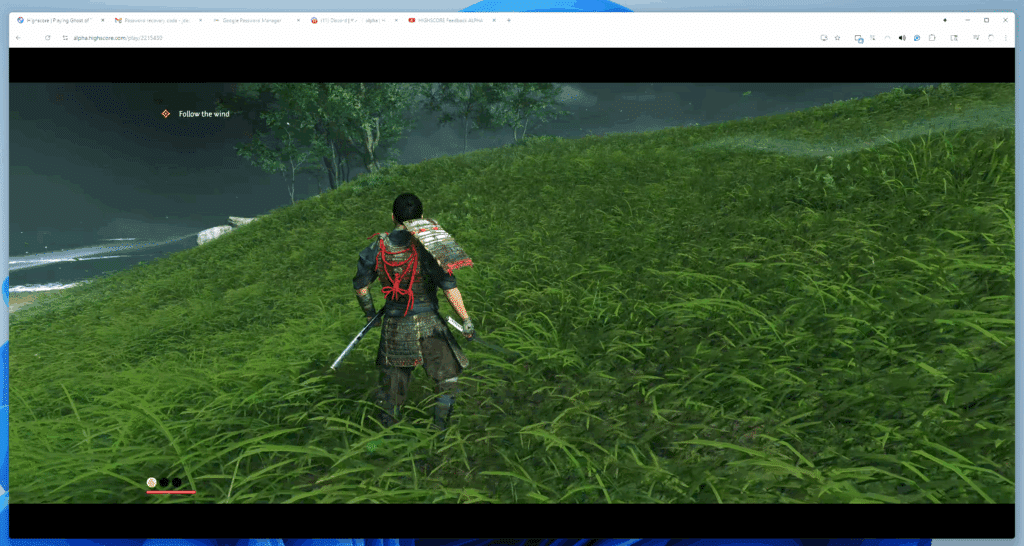Click the orange objective diamond marker
The width and height of the screenshot is (1024, 546).
pos(166,114)
